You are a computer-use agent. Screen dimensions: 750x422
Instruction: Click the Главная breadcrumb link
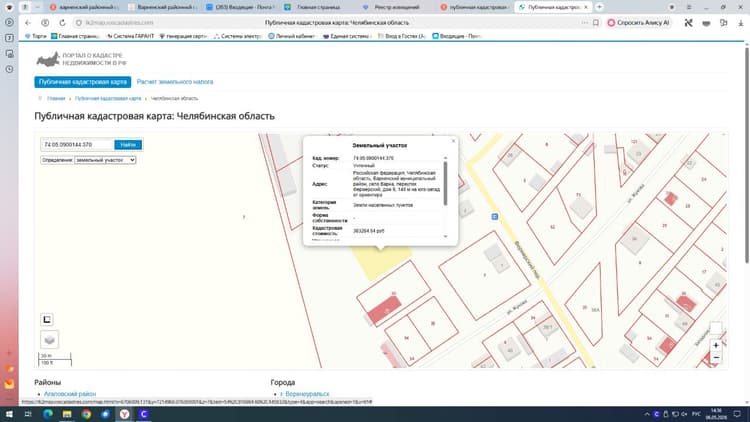[56, 98]
